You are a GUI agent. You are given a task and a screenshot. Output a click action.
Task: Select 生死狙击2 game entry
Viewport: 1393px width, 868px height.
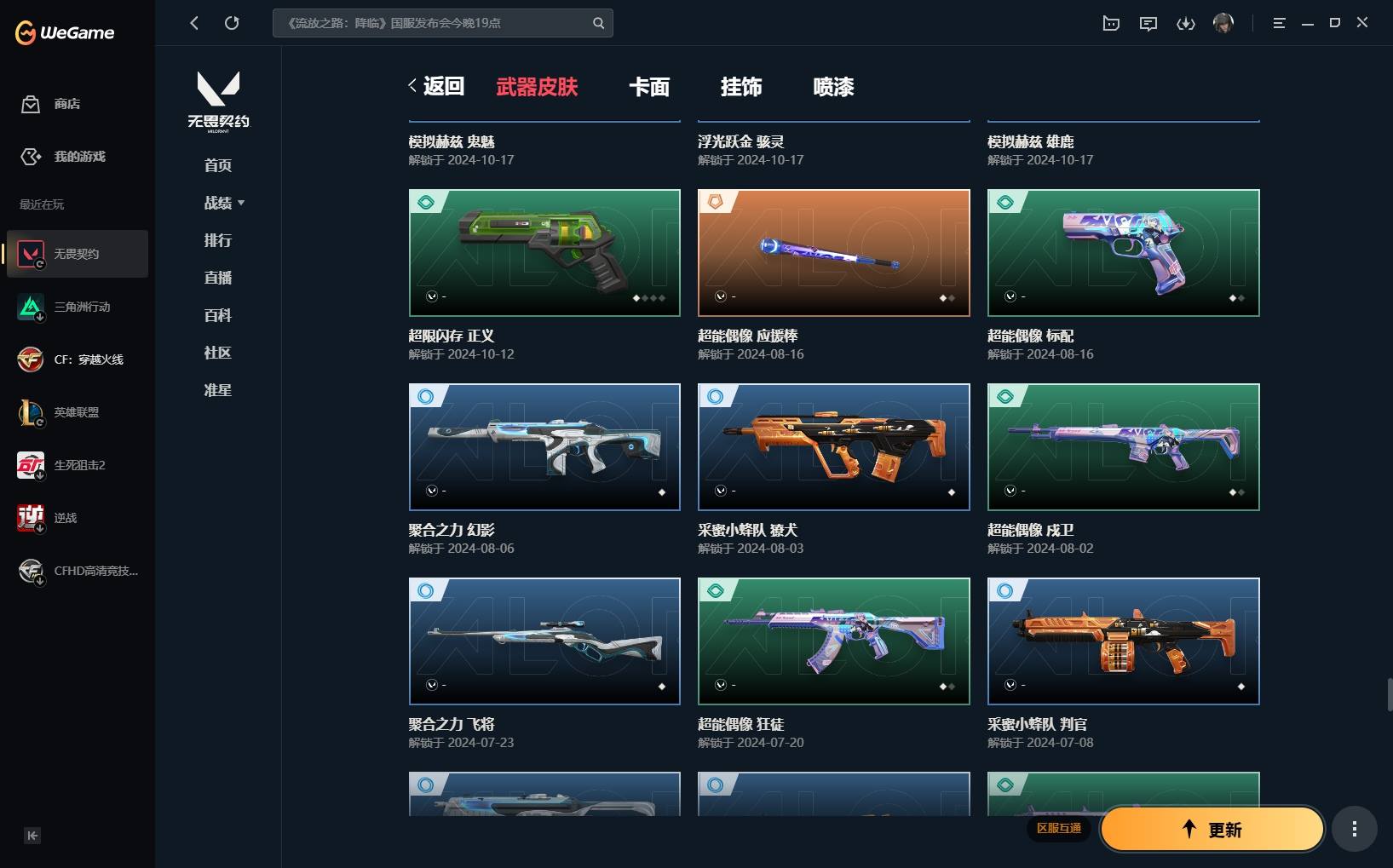coord(78,465)
